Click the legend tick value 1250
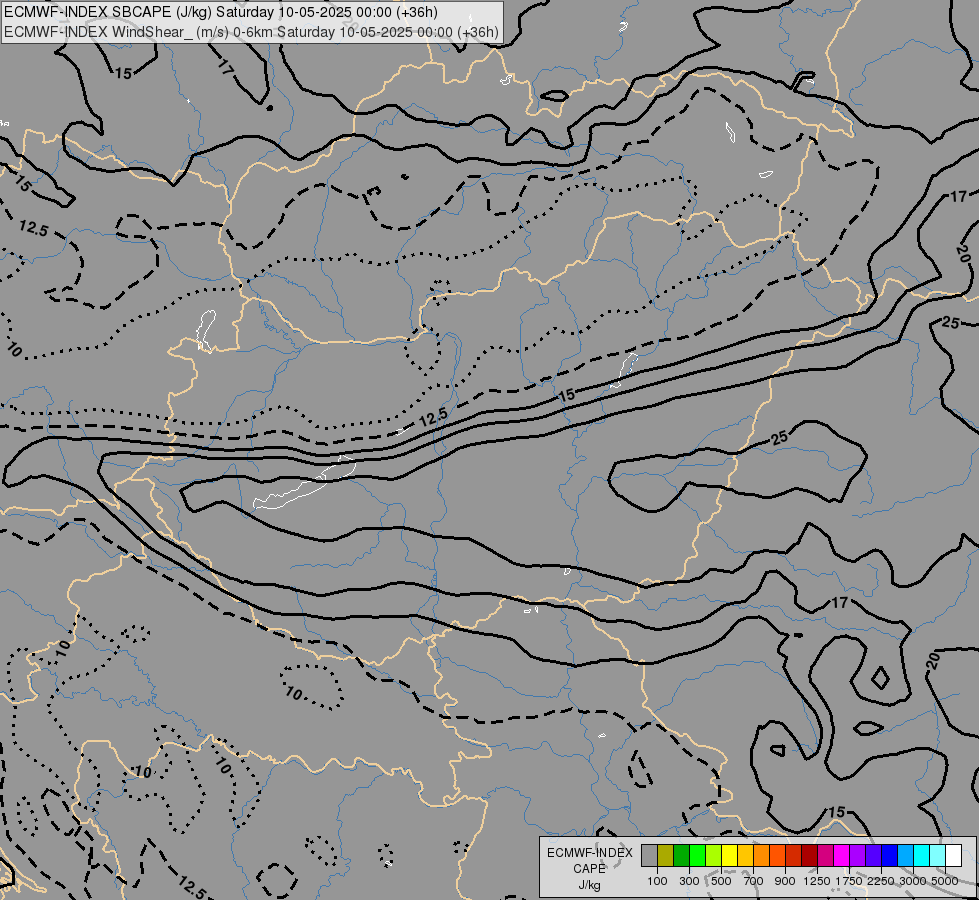 pos(817,881)
